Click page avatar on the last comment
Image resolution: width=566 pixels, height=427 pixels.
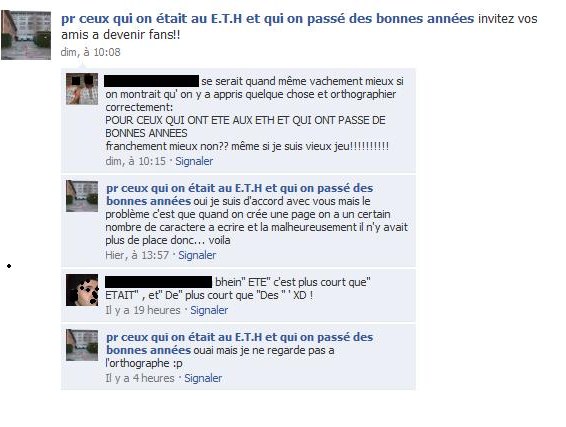(82, 345)
